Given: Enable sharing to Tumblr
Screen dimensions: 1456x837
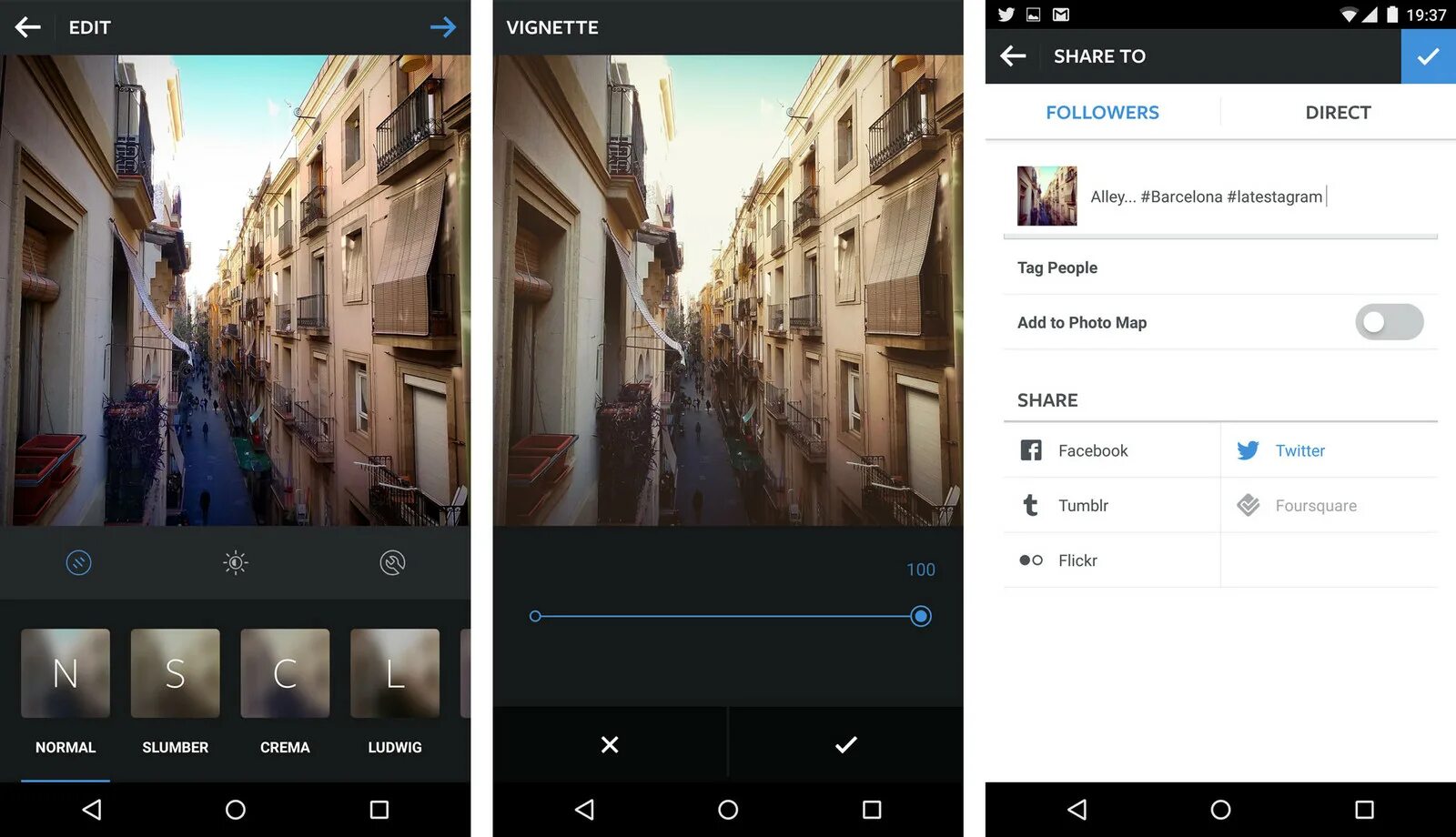Looking at the screenshot, I should pyautogui.click(x=1111, y=505).
